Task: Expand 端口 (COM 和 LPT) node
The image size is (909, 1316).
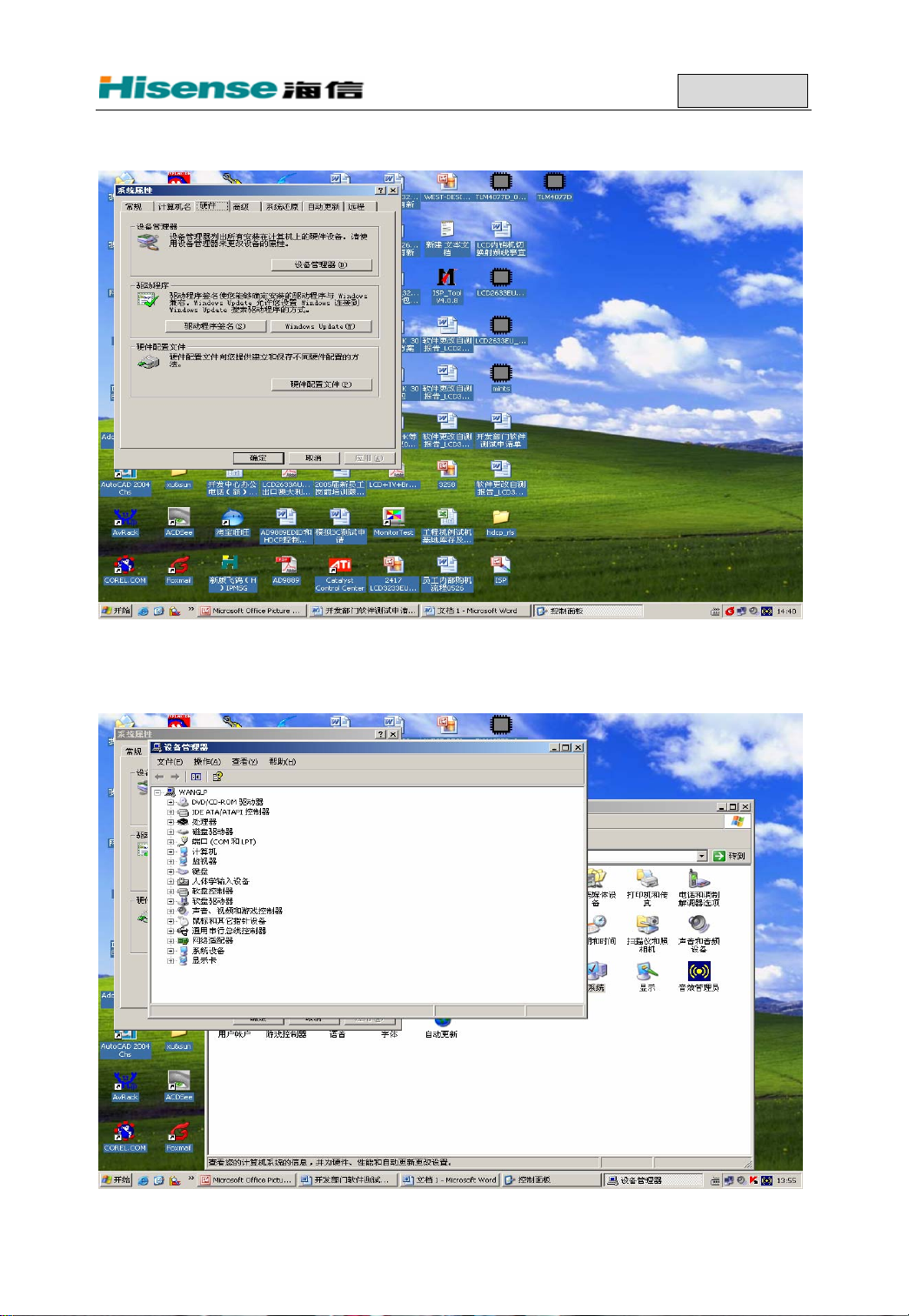Action: pos(170,841)
